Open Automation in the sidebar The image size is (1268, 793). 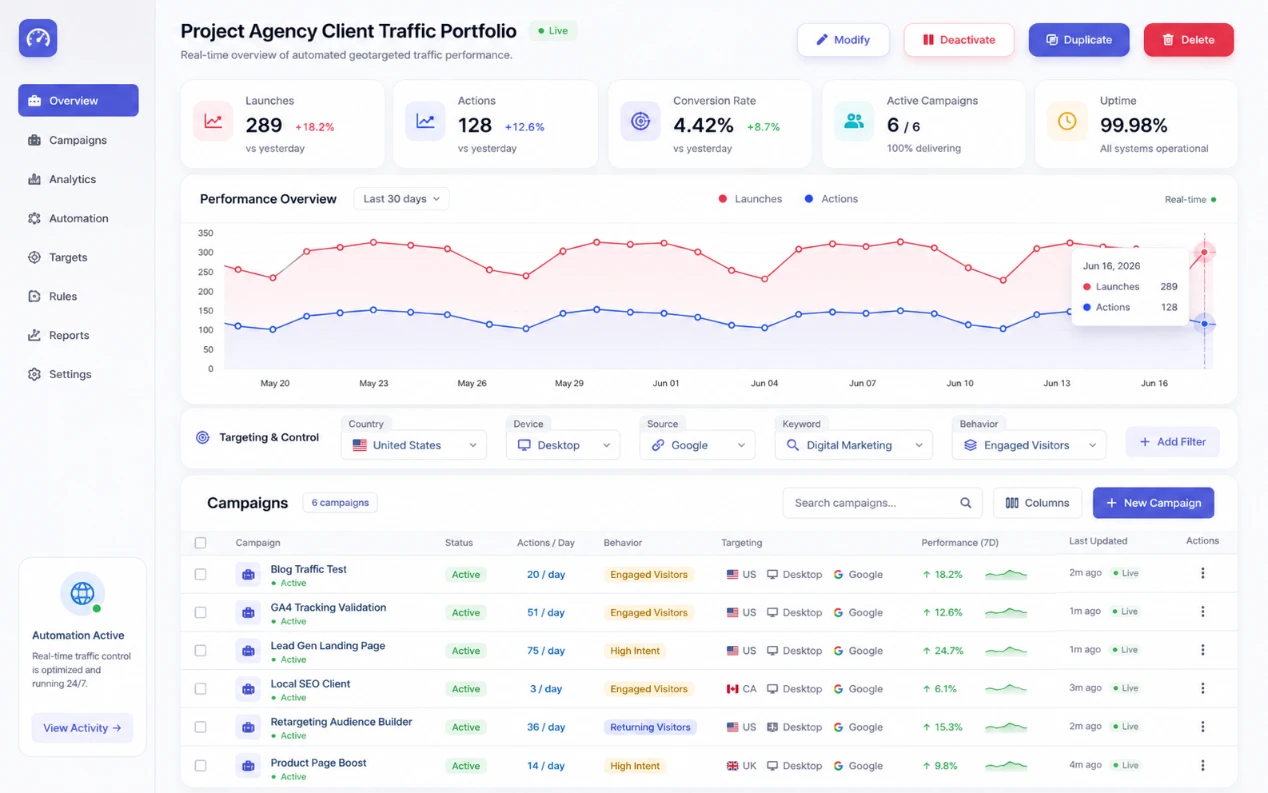(78, 218)
